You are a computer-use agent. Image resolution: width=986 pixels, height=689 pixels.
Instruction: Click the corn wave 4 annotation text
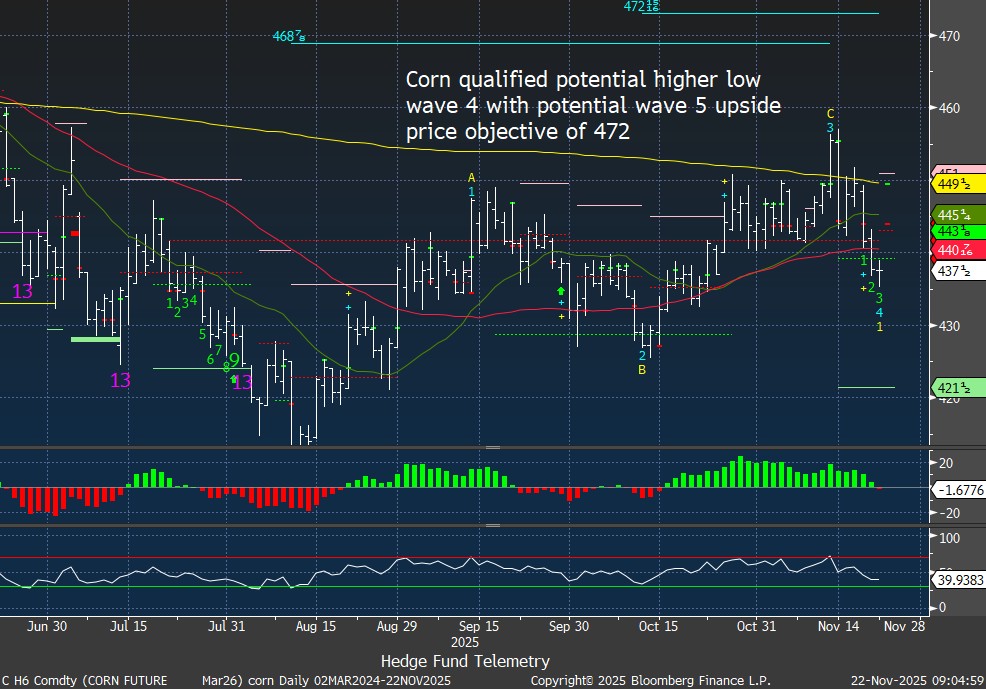[x=593, y=105]
